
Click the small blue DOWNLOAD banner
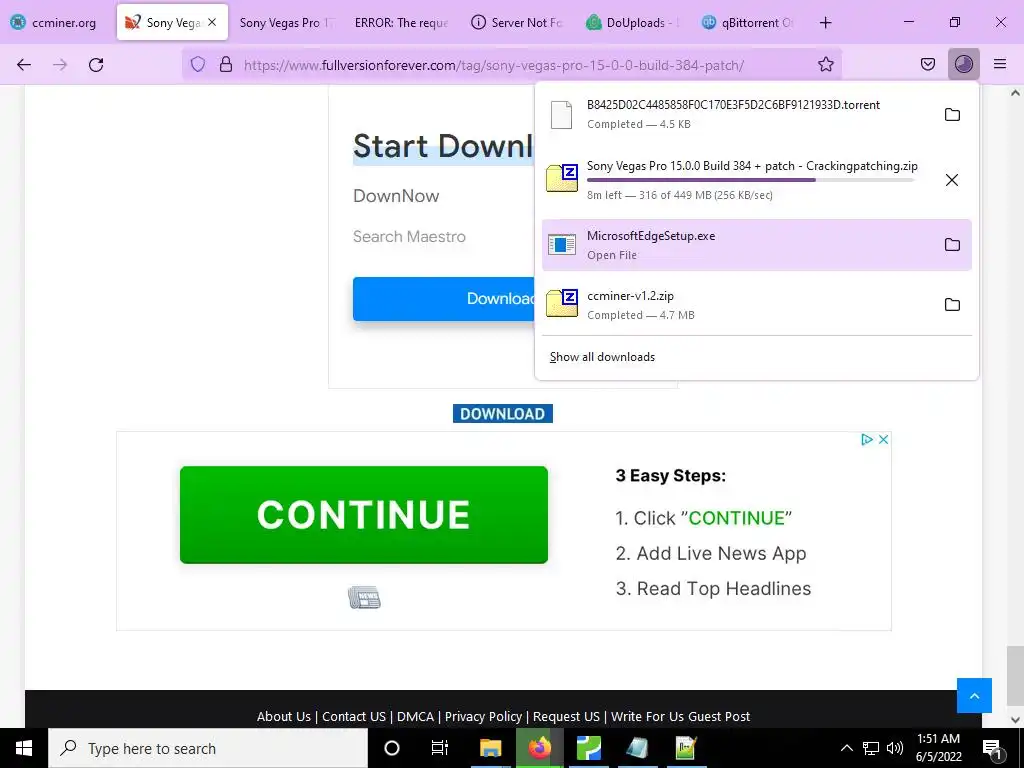[x=502, y=413]
